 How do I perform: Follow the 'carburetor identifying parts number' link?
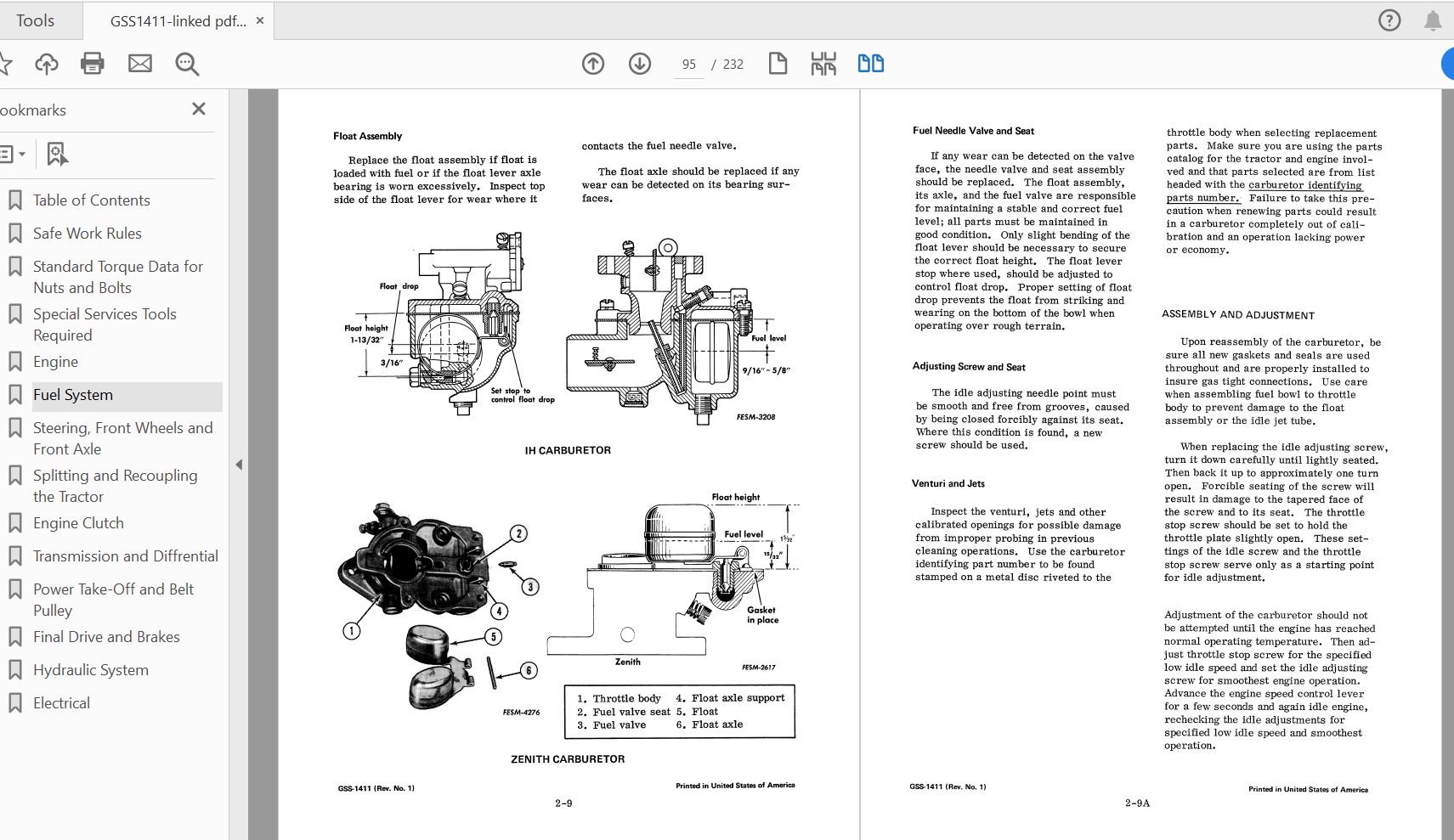coord(1264,191)
